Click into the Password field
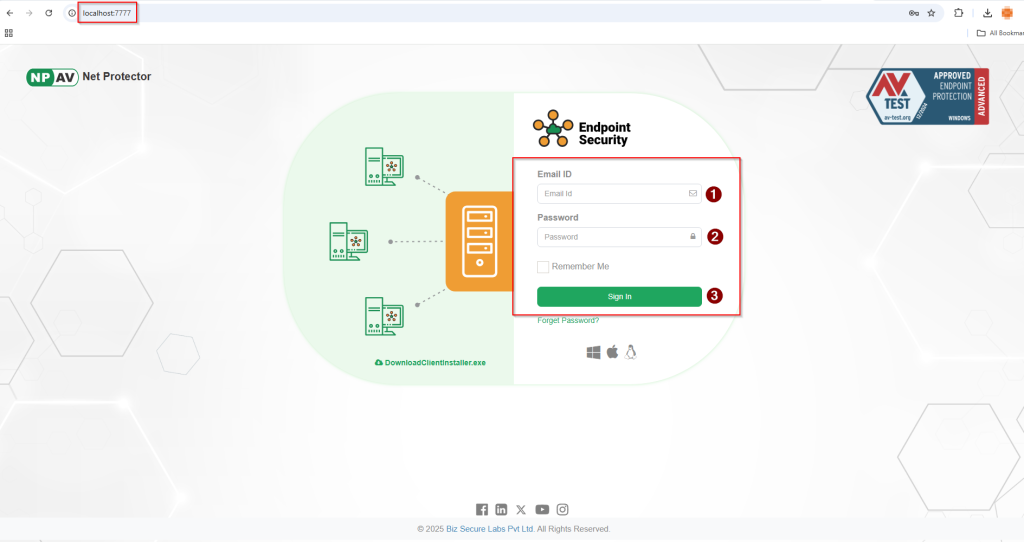The height and width of the screenshot is (542, 1024). [612, 237]
